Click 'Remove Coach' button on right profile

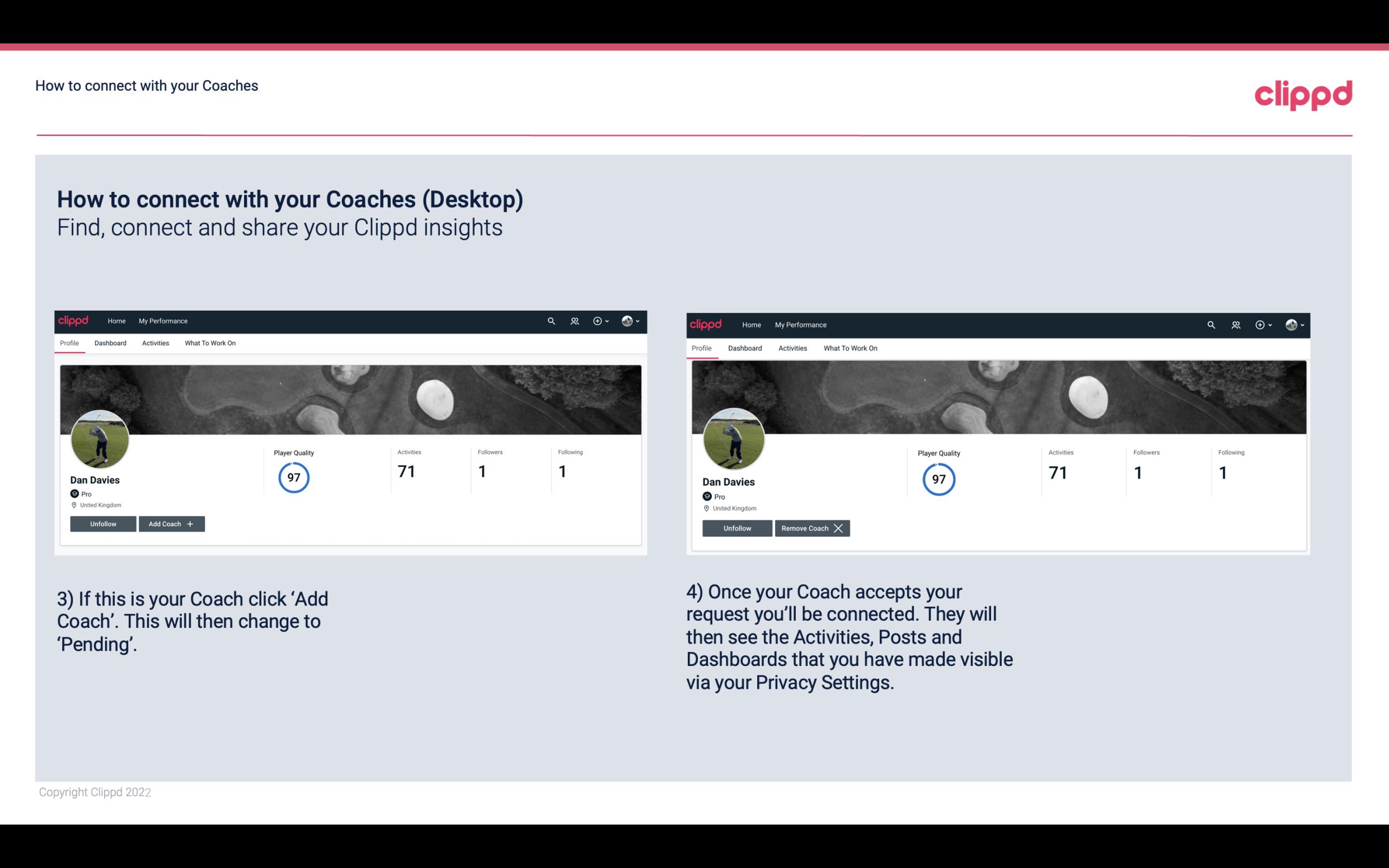coord(812,527)
